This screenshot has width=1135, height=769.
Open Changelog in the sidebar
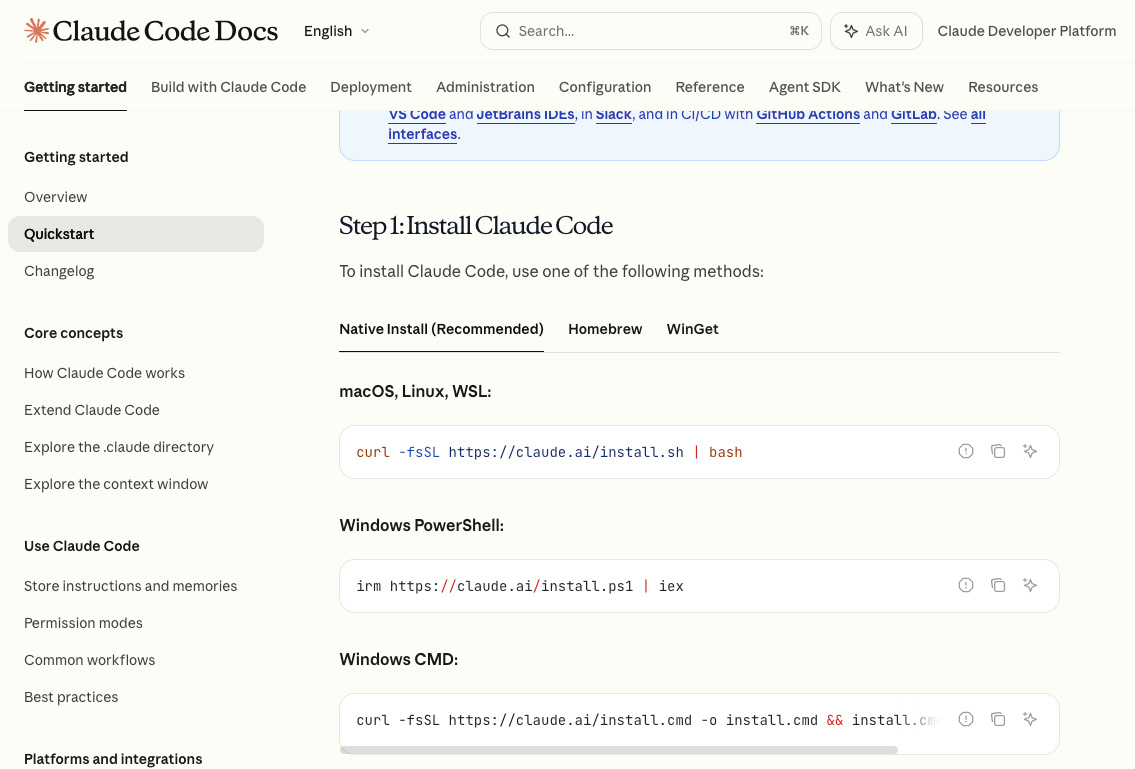pyautogui.click(x=59, y=271)
